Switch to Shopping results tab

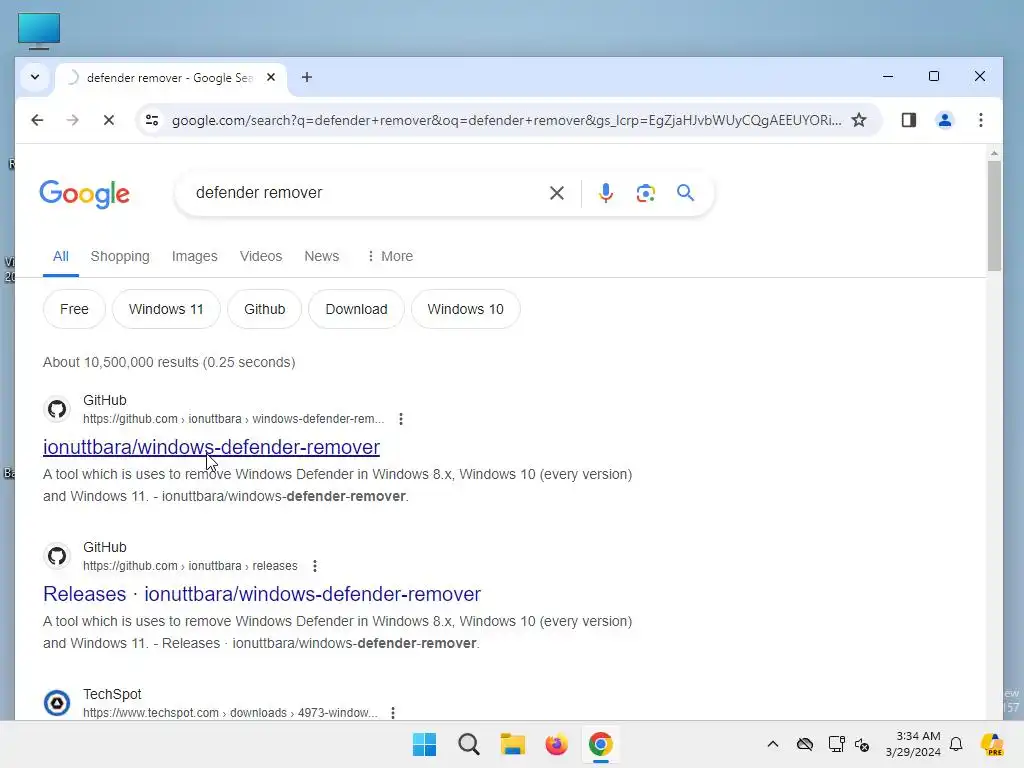[x=120, y=256]
